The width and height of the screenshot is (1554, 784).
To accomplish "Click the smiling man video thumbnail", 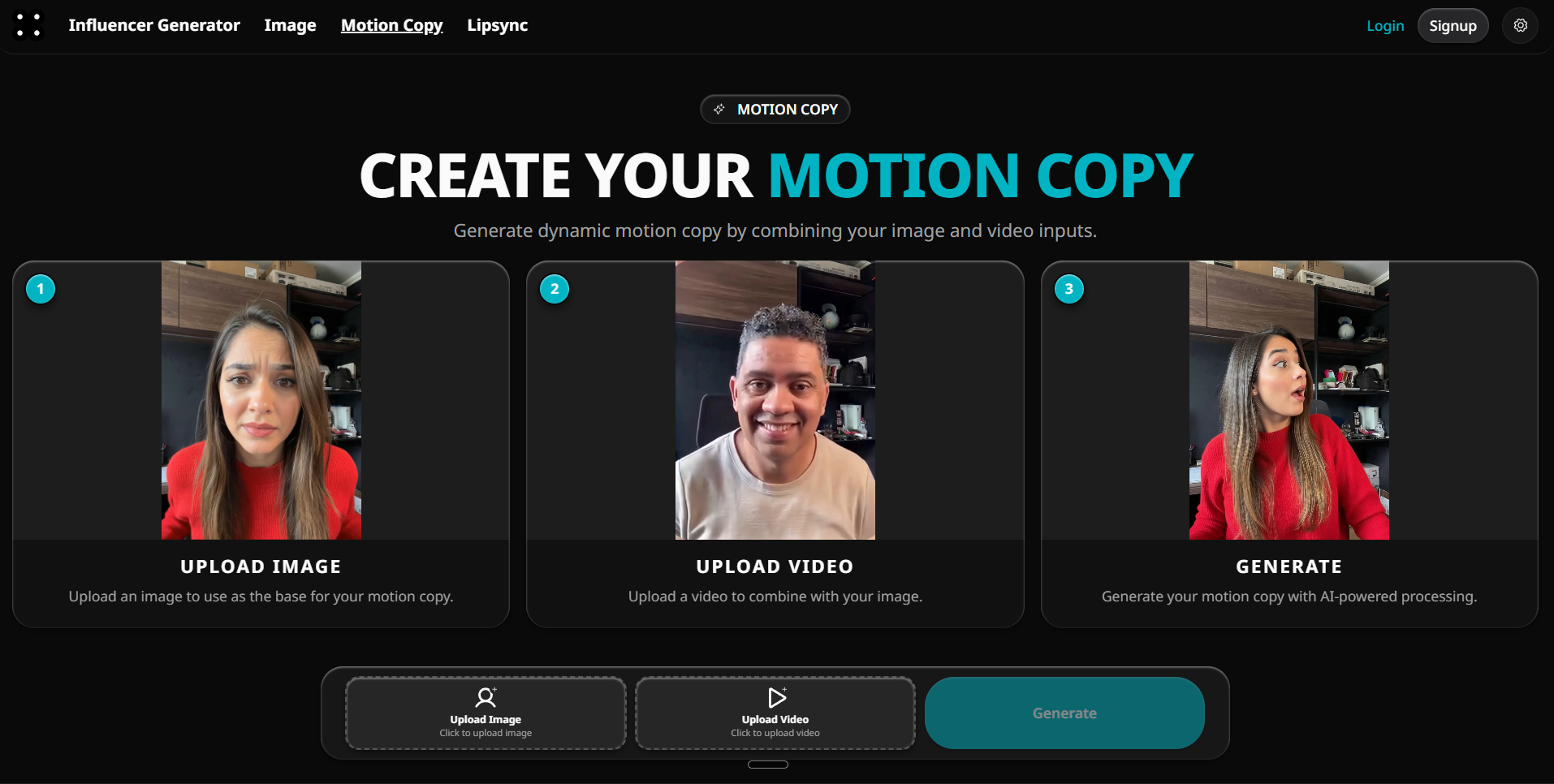I will pyautogui.click(x=775, y=400).
